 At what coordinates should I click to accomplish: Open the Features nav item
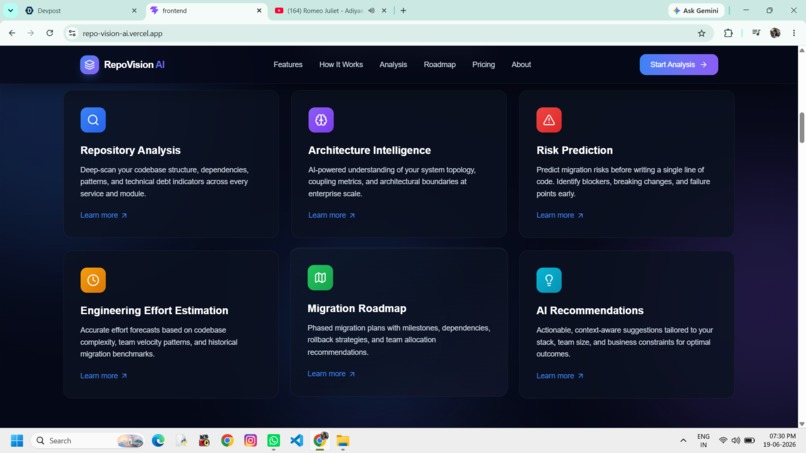pos(288,65)
